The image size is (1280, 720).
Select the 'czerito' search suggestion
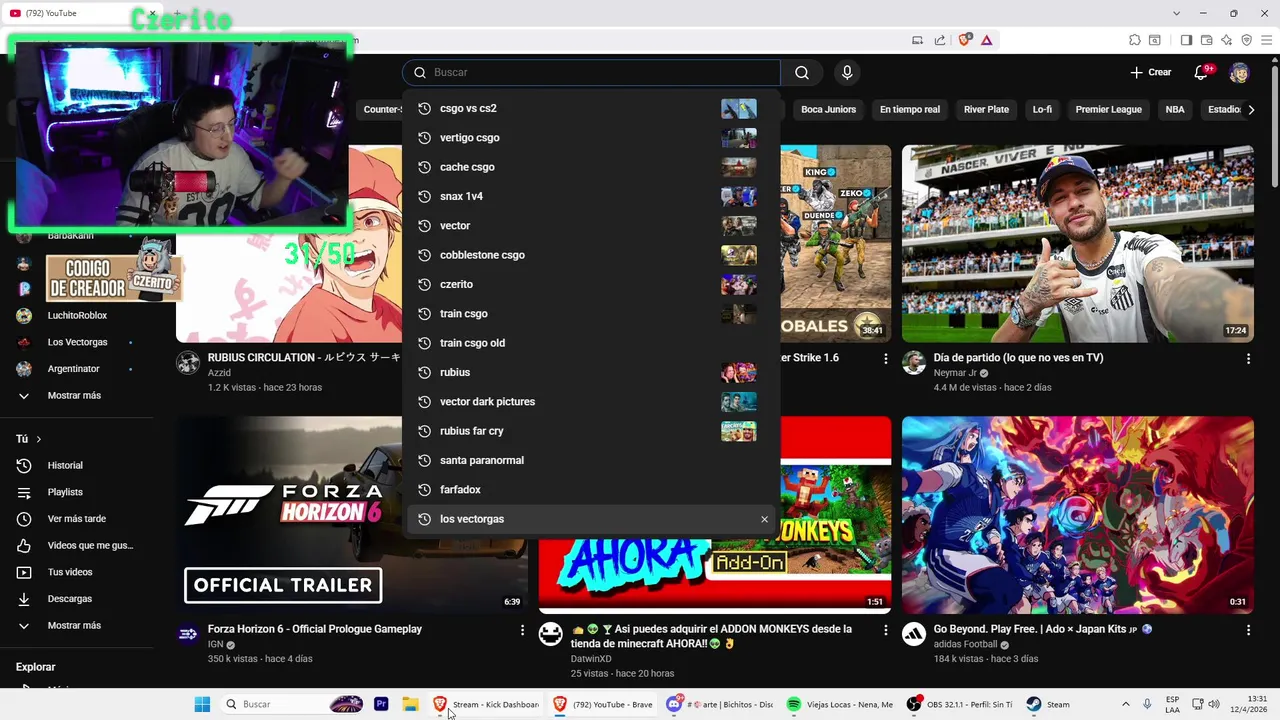pyautogui.click(x=591, y=284)
